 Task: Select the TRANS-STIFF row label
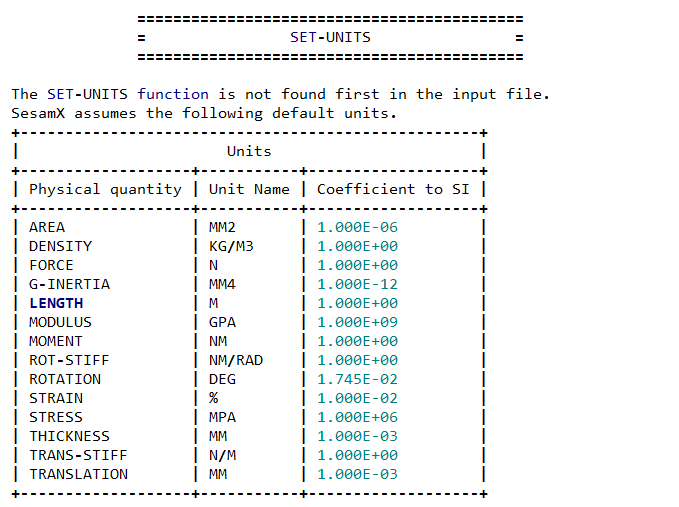tap(78, 456)
